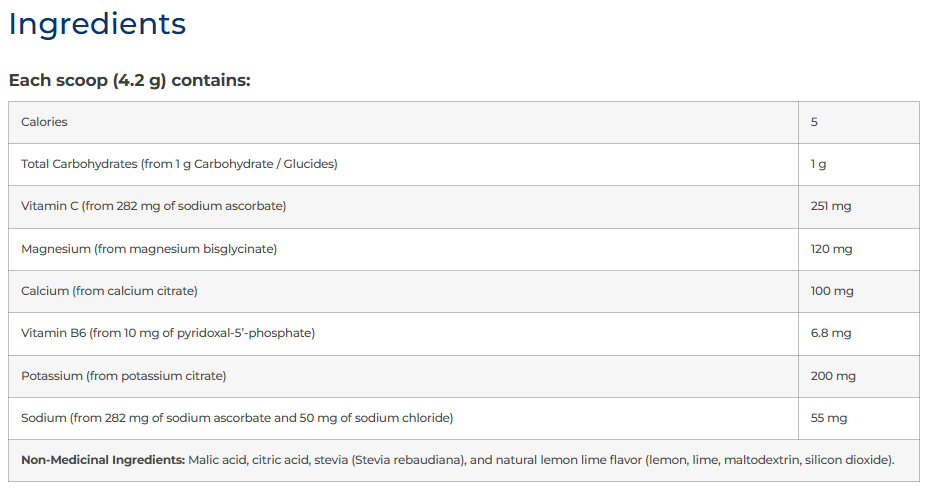This screenshot has width=940, height=503.
Task: Click the Calcium citrate row label
Action: (109, 291)
